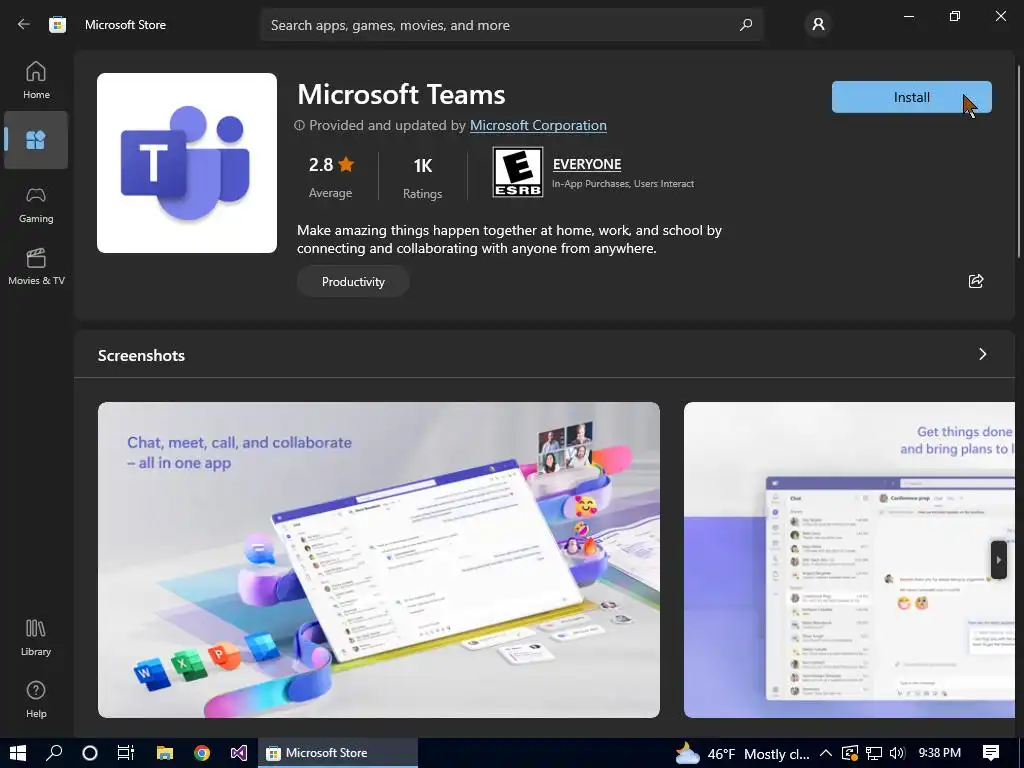Click the Microsoft Store logo icon

[x=57, y=25]
